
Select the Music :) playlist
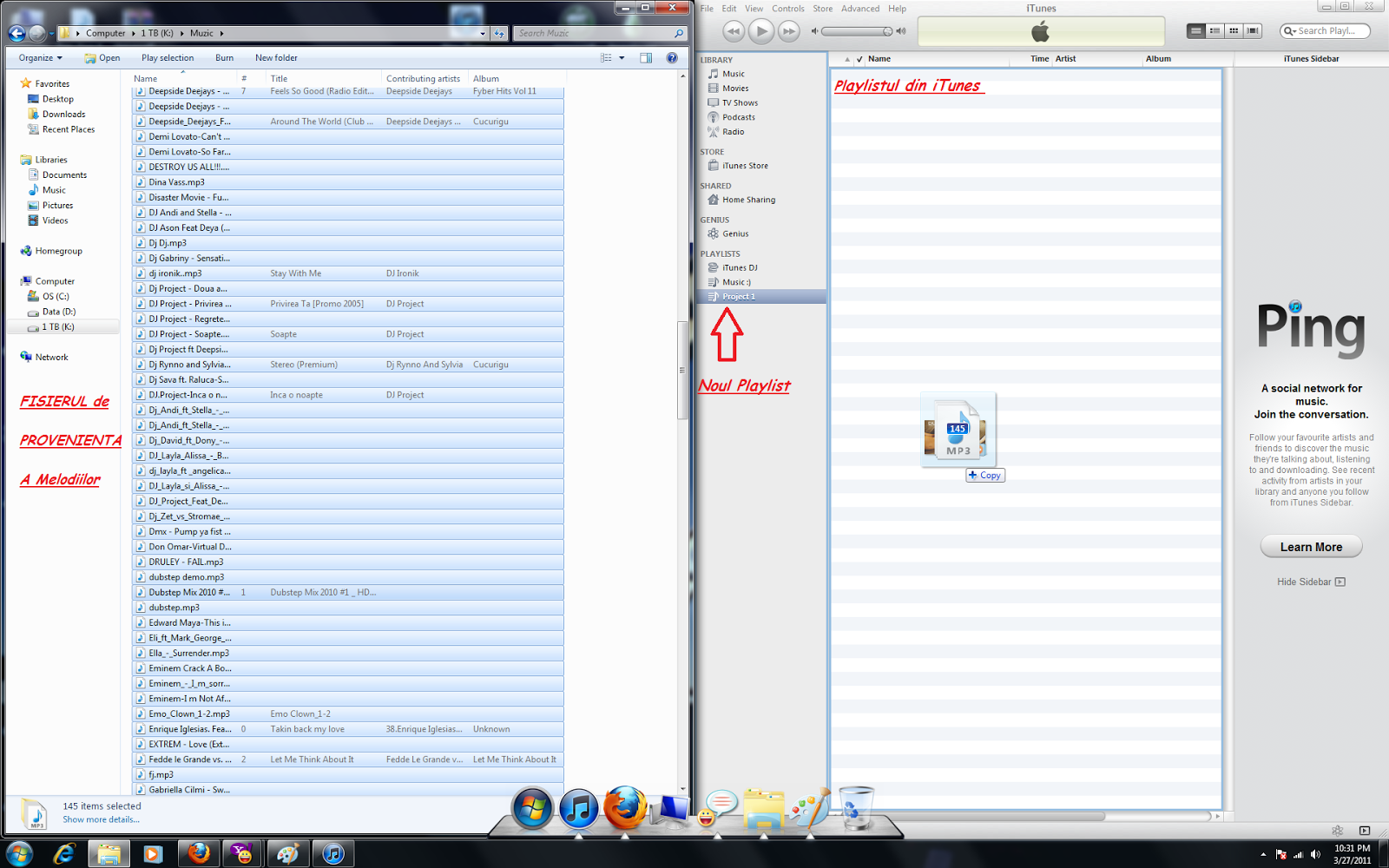tap(736, 282)
